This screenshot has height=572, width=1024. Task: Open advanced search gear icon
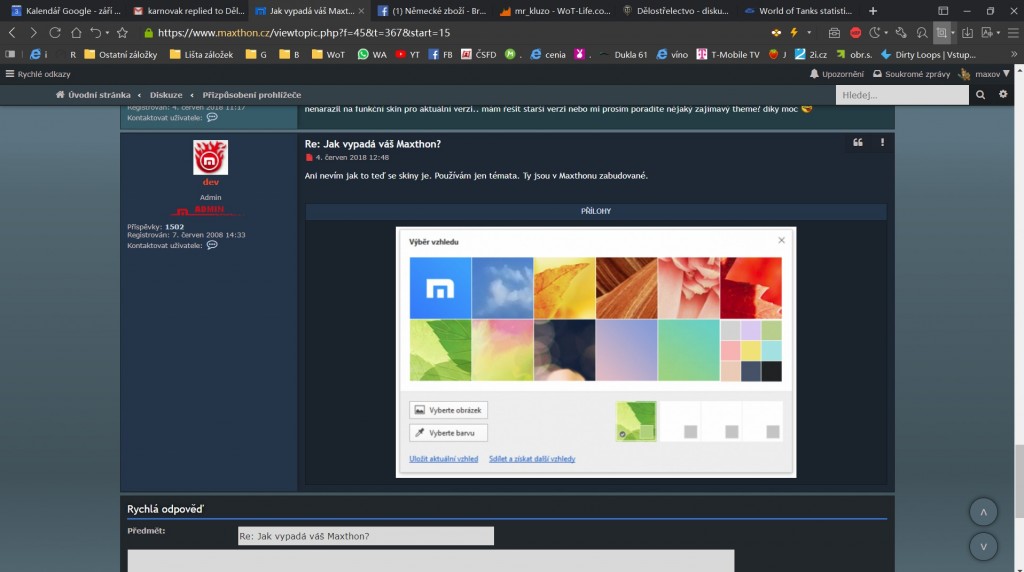[x=1003, y=95]
